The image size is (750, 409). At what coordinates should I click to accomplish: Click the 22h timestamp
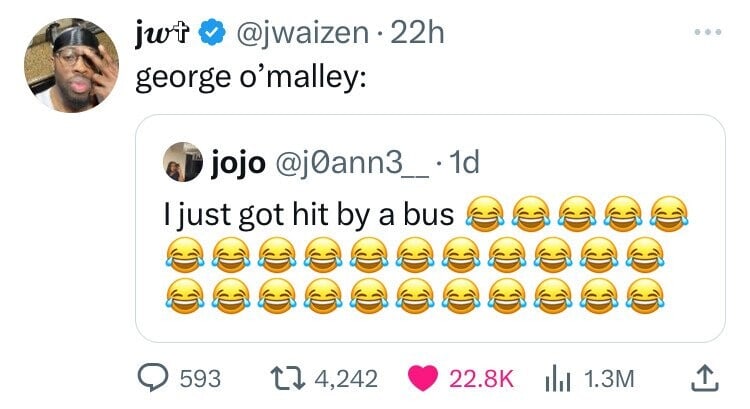pyautogui.click(x=417, y=33)
